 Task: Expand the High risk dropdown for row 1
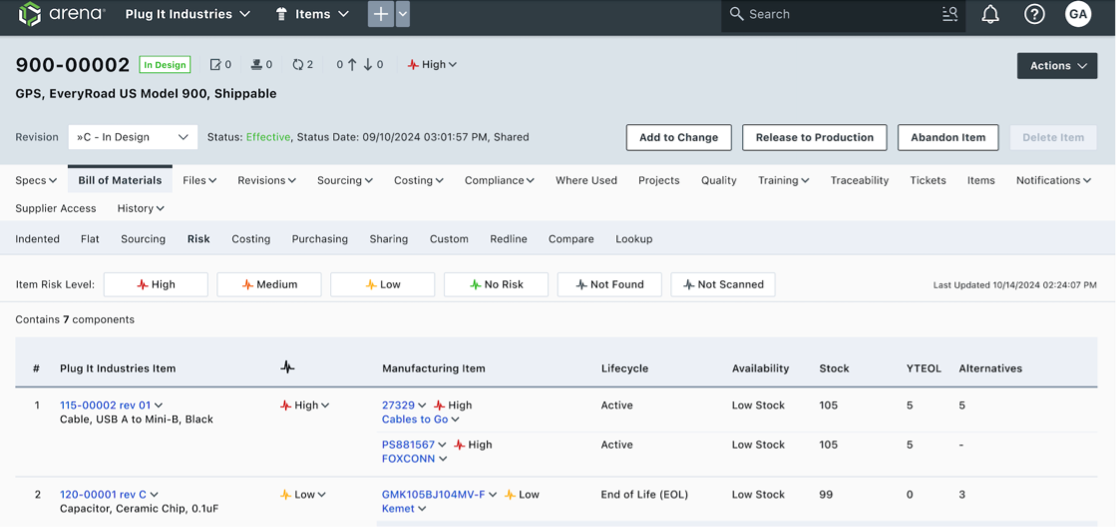(x=304, y=405)
